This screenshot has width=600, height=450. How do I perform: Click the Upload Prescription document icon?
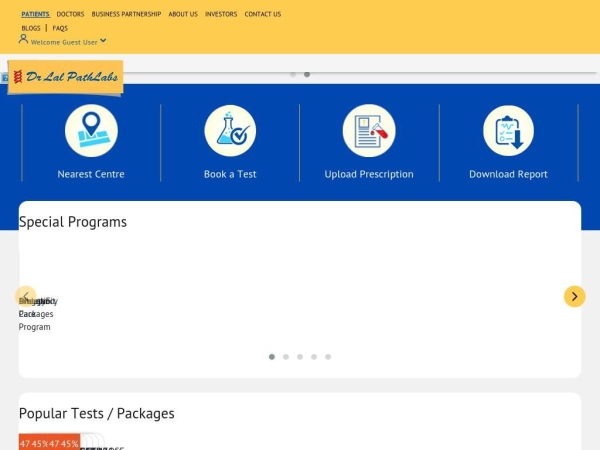pyautogui.click(x=369, y=131)
